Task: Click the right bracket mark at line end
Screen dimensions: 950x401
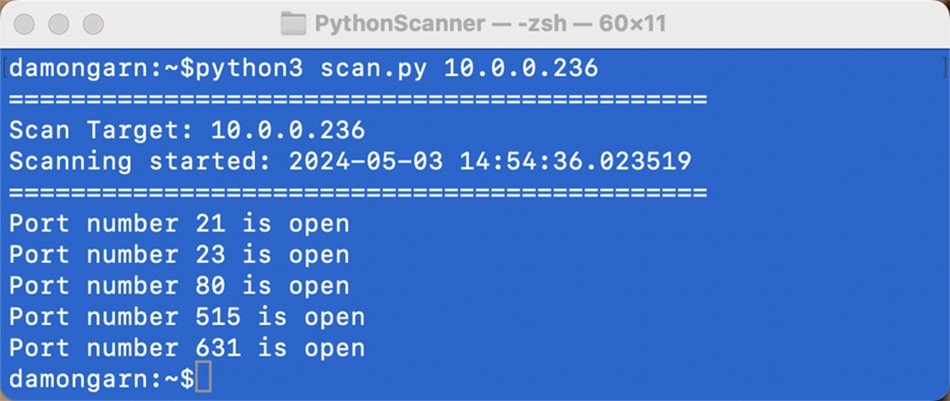Action: click(x=943, y=70)
